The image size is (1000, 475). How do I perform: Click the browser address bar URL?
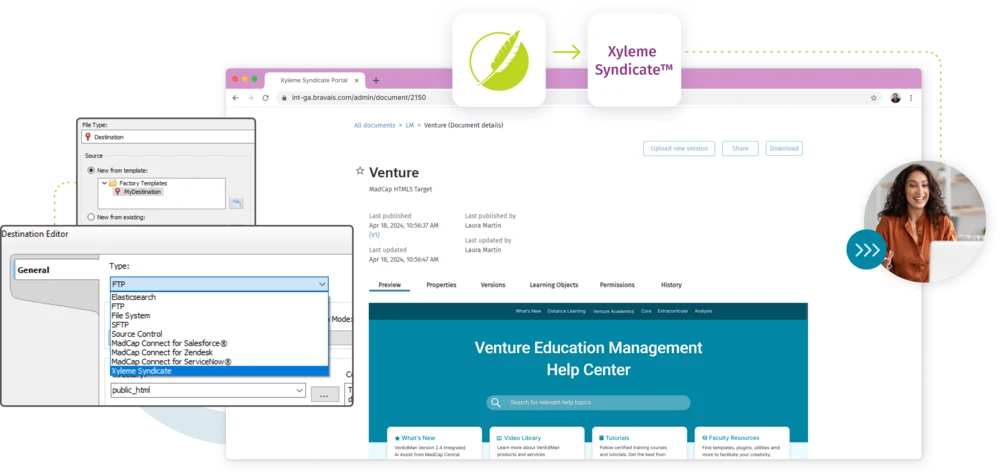click(x=358, y=98)
